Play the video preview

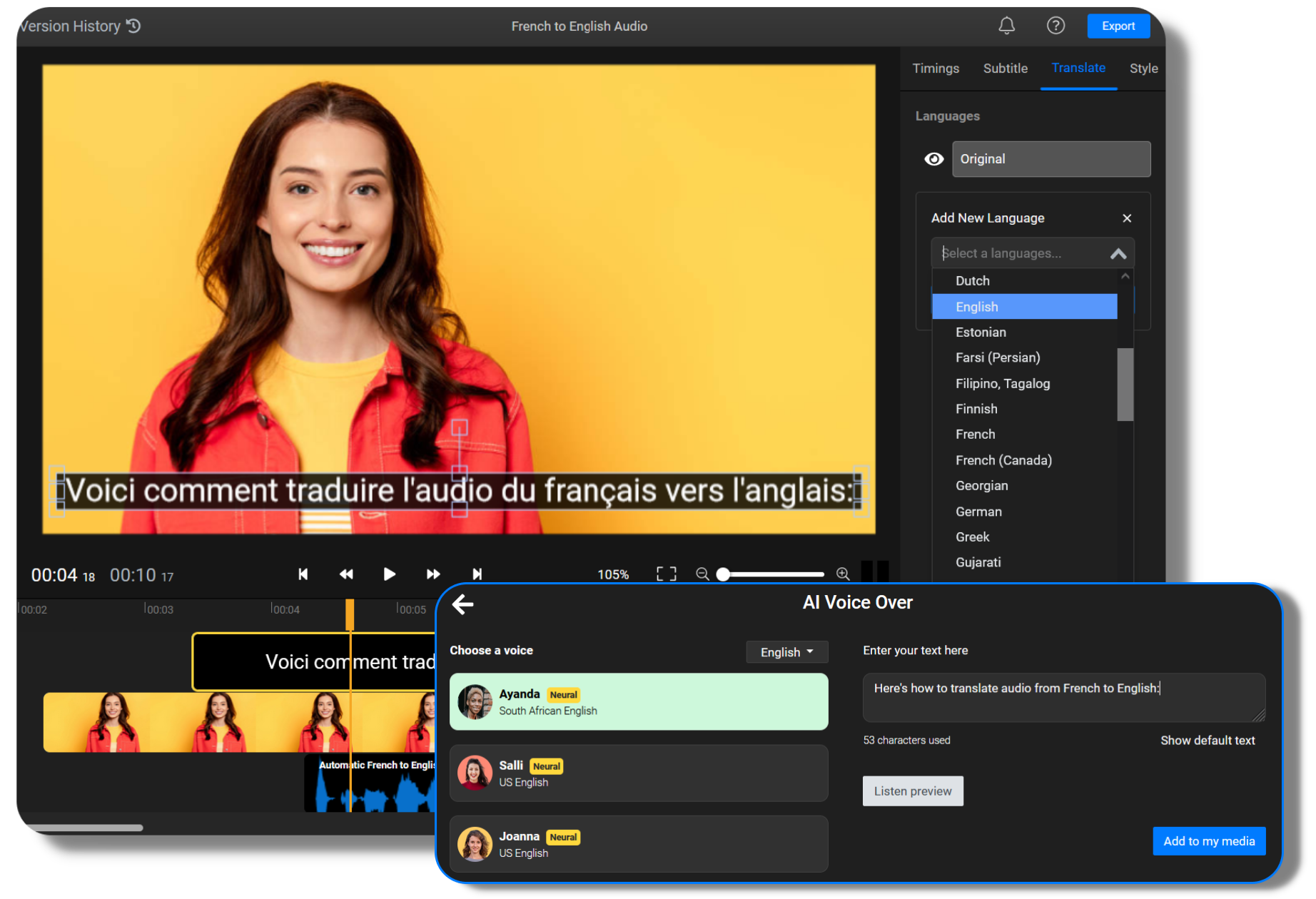pyautogui.click(x=389, y=574)
